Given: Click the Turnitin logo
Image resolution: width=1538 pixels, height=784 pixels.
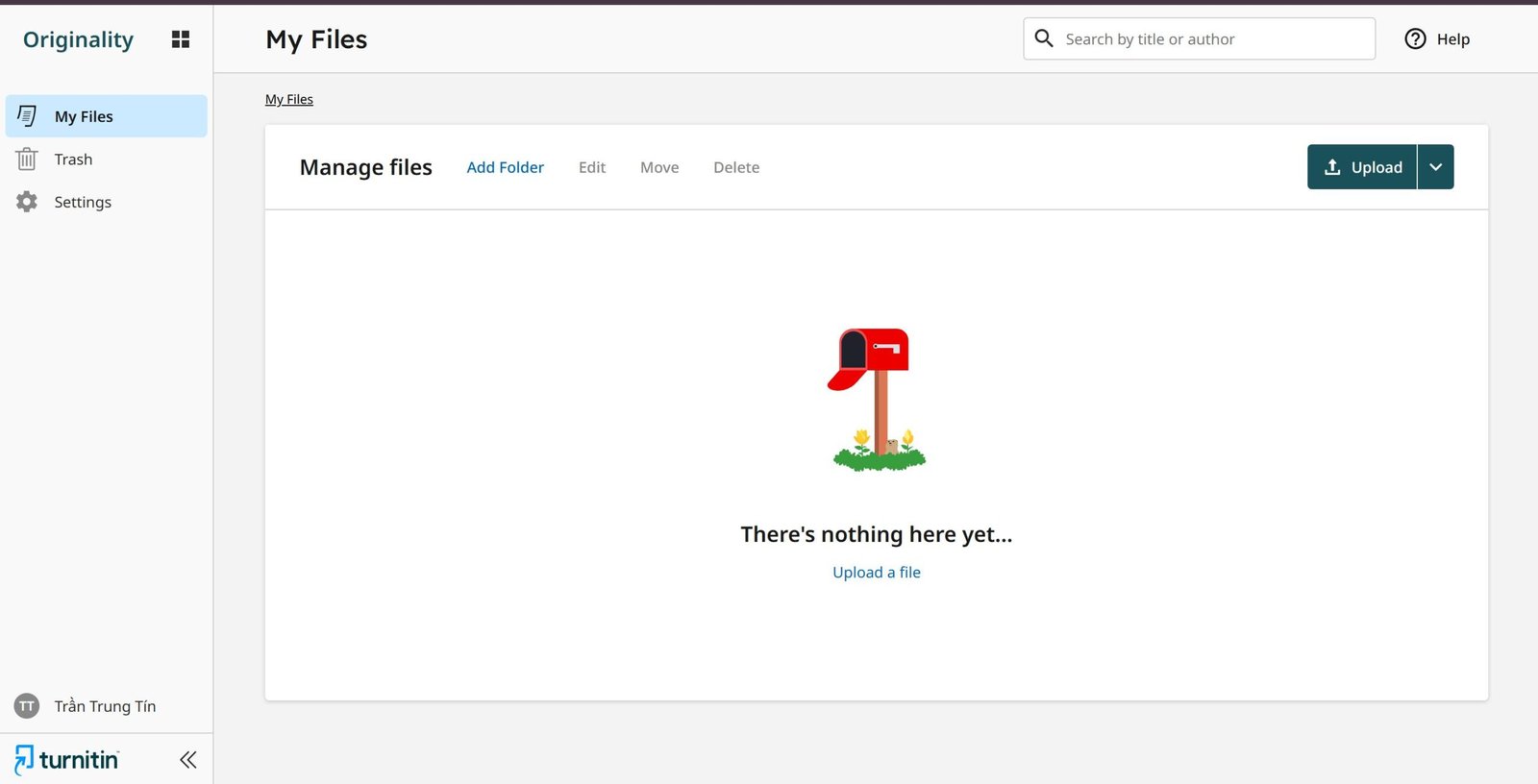Looking at the screenshot, I should tap(67, 760).
